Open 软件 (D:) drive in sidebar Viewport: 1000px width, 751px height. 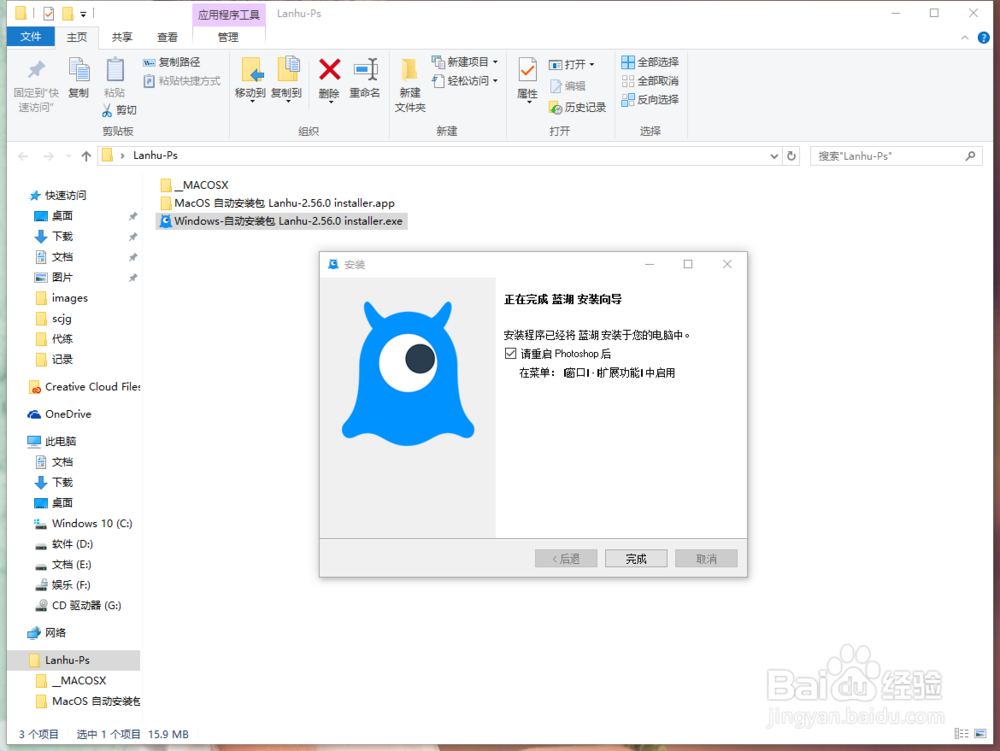[64, 544]
